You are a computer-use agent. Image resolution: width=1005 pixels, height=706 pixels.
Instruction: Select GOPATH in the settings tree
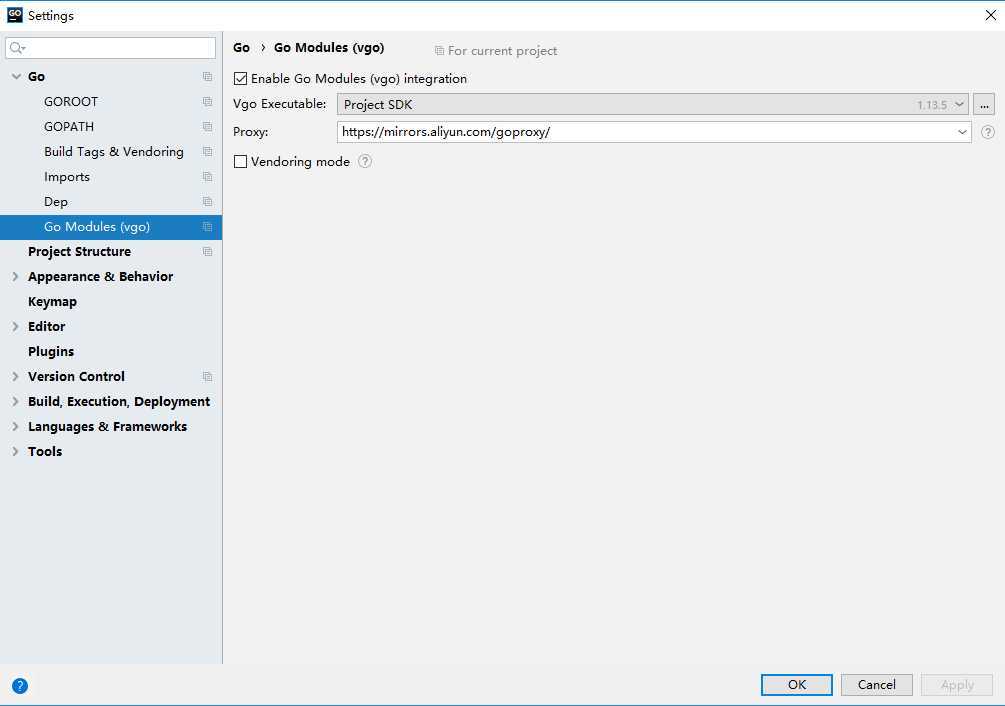click(69, 126)
